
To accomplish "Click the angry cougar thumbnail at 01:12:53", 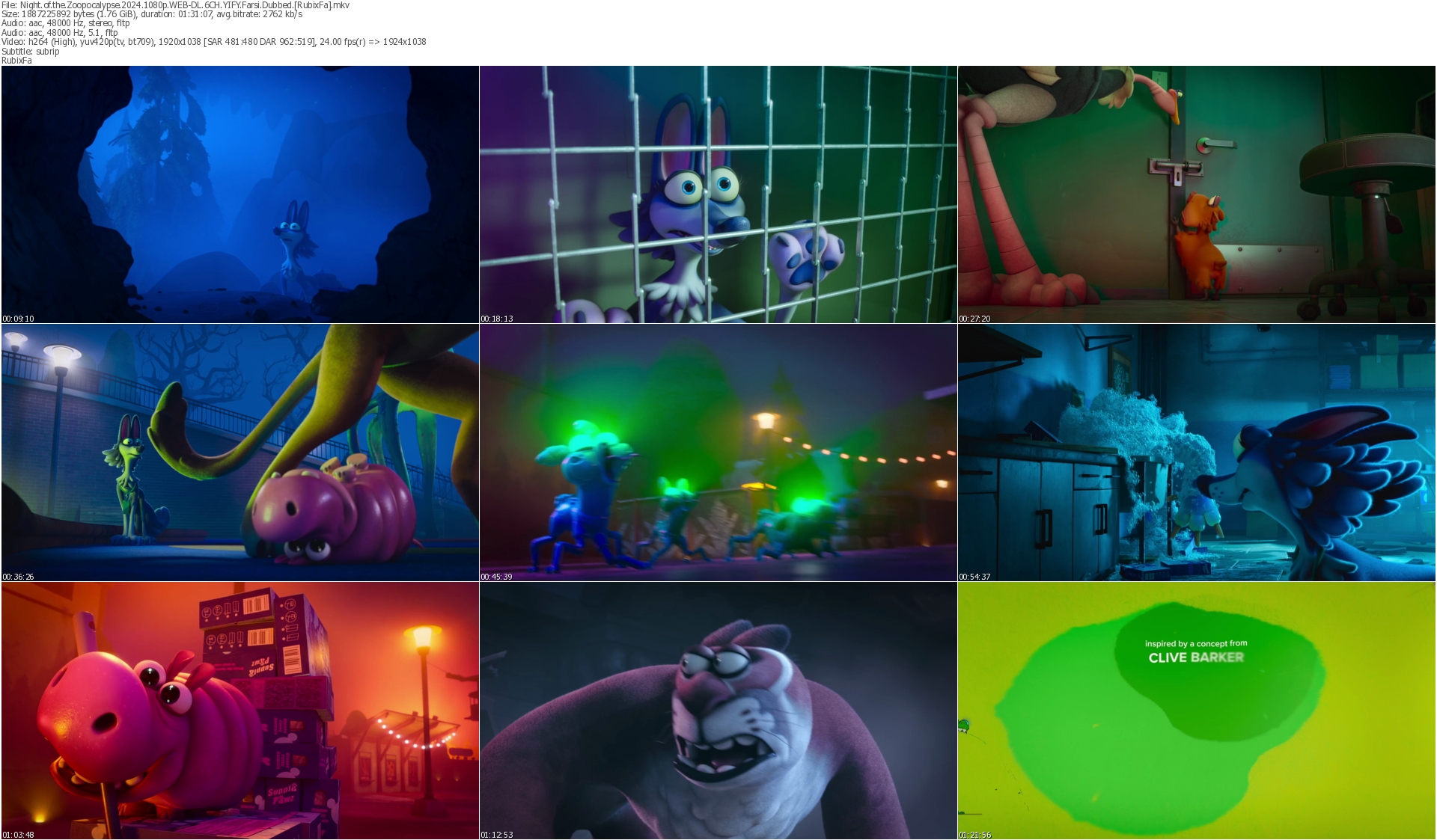I will (x=718, y=711).
